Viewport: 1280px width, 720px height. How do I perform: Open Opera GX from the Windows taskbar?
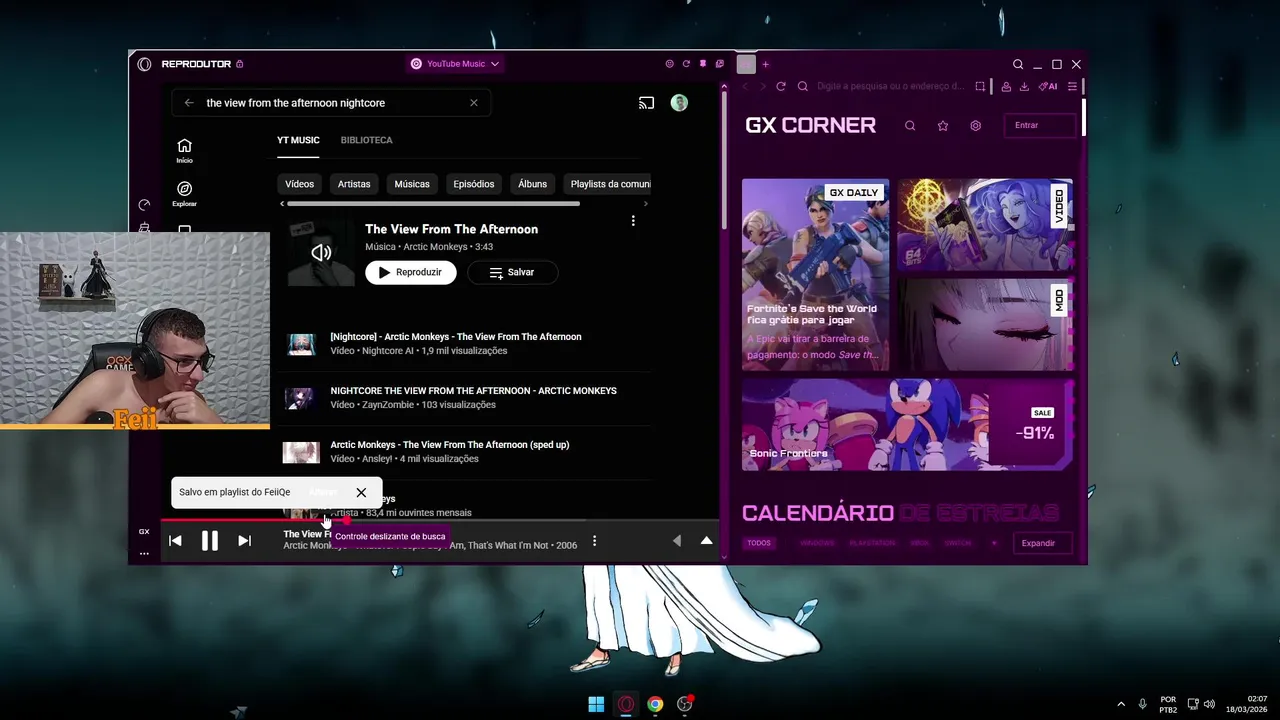(x=626, y=704)
